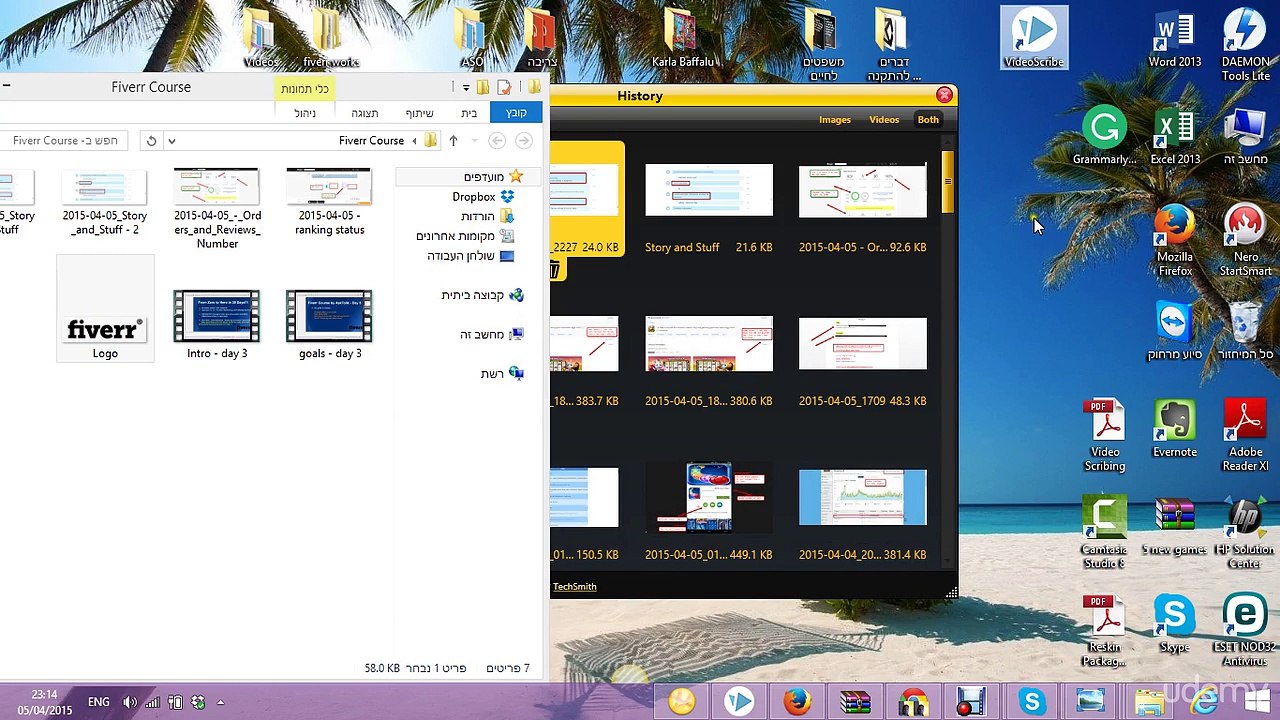Open WinRAR from the taskbar
Screen dimensions: 1280x720
[855, 702]
